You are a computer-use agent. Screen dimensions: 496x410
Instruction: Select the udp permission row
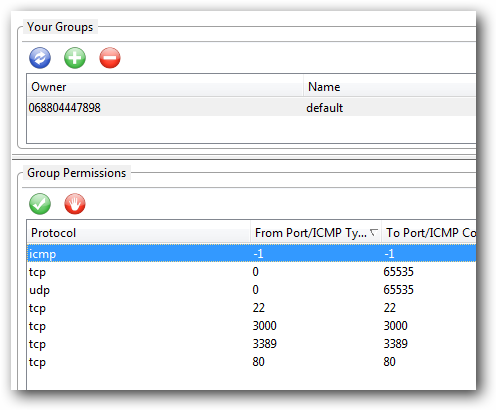click(x=251, y=290)
